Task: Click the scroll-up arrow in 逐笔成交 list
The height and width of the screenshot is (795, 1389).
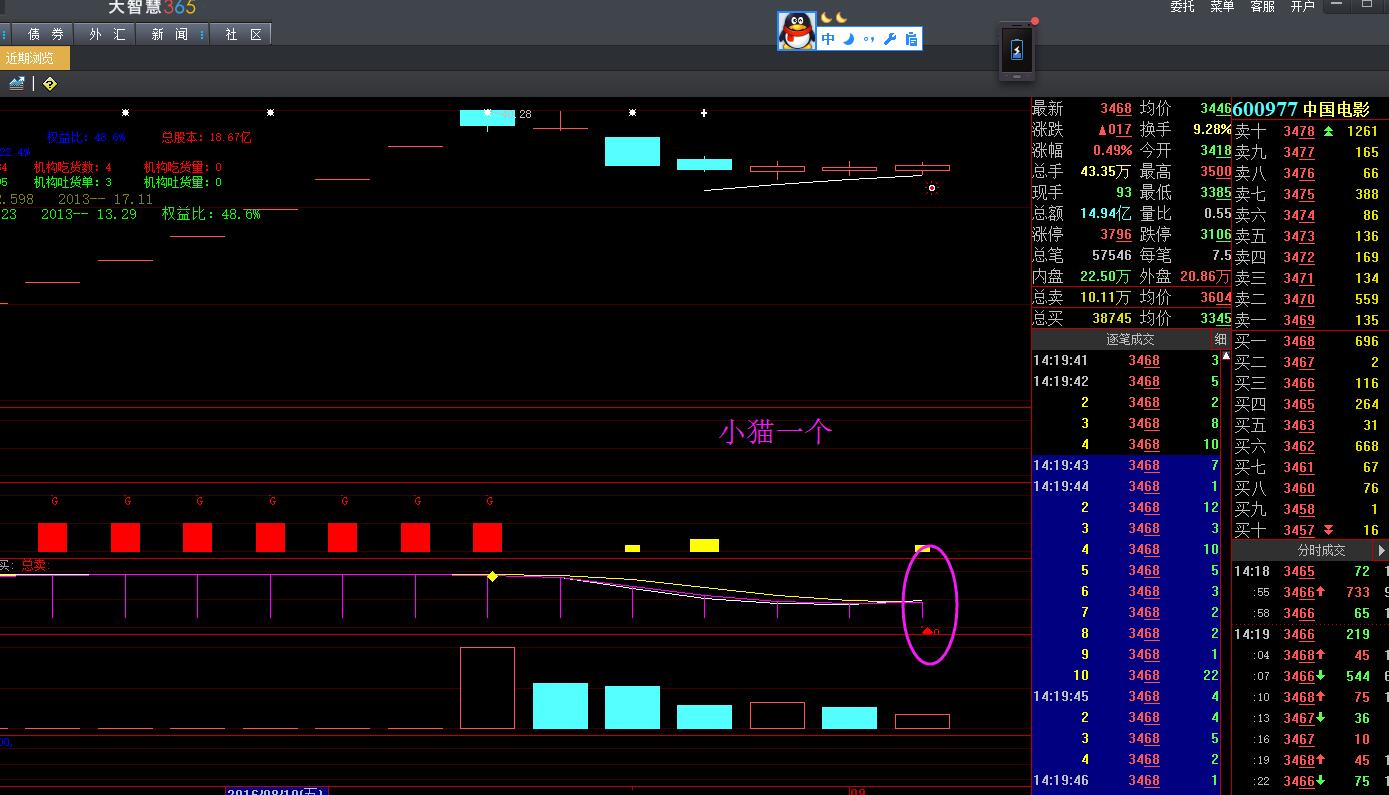Action: (1227, 356)
